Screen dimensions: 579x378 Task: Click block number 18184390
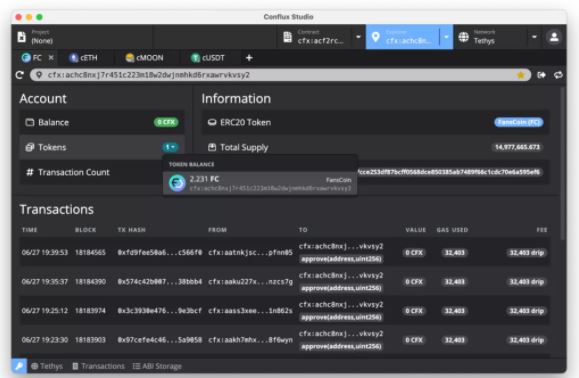[x=90, y=282]
